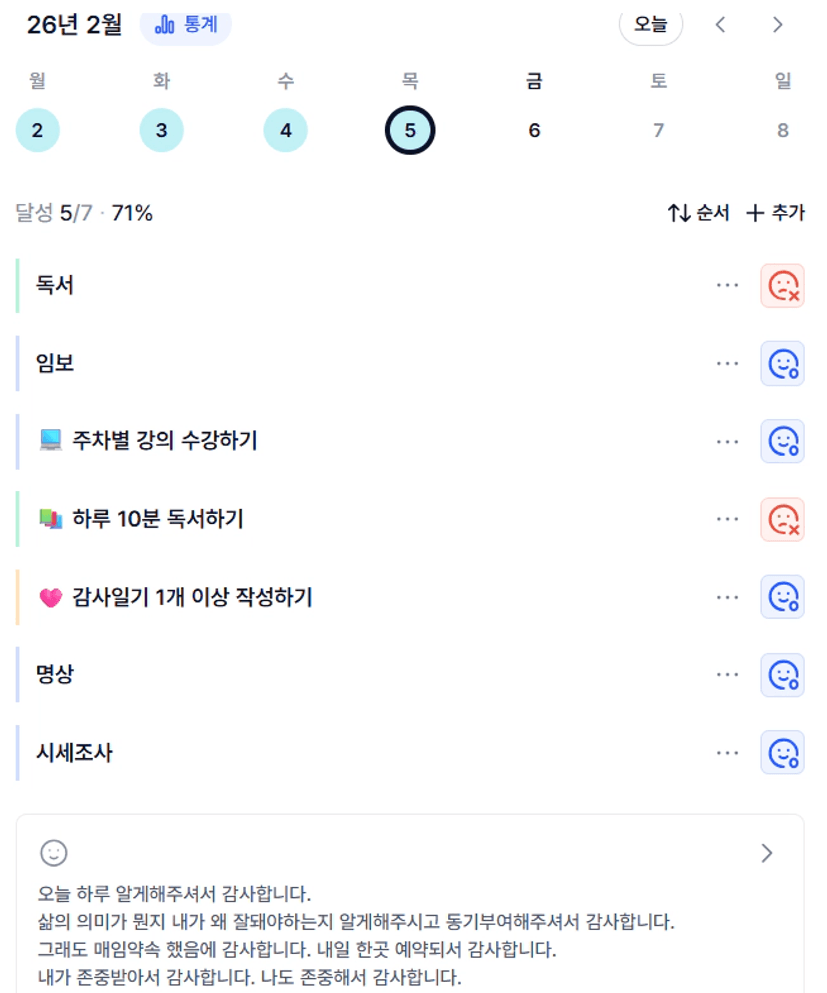Image resolution: width=827 pixels, height=993 pixels.
Task: Go to next week with right chevron
Action: click(x=777, y=25)
